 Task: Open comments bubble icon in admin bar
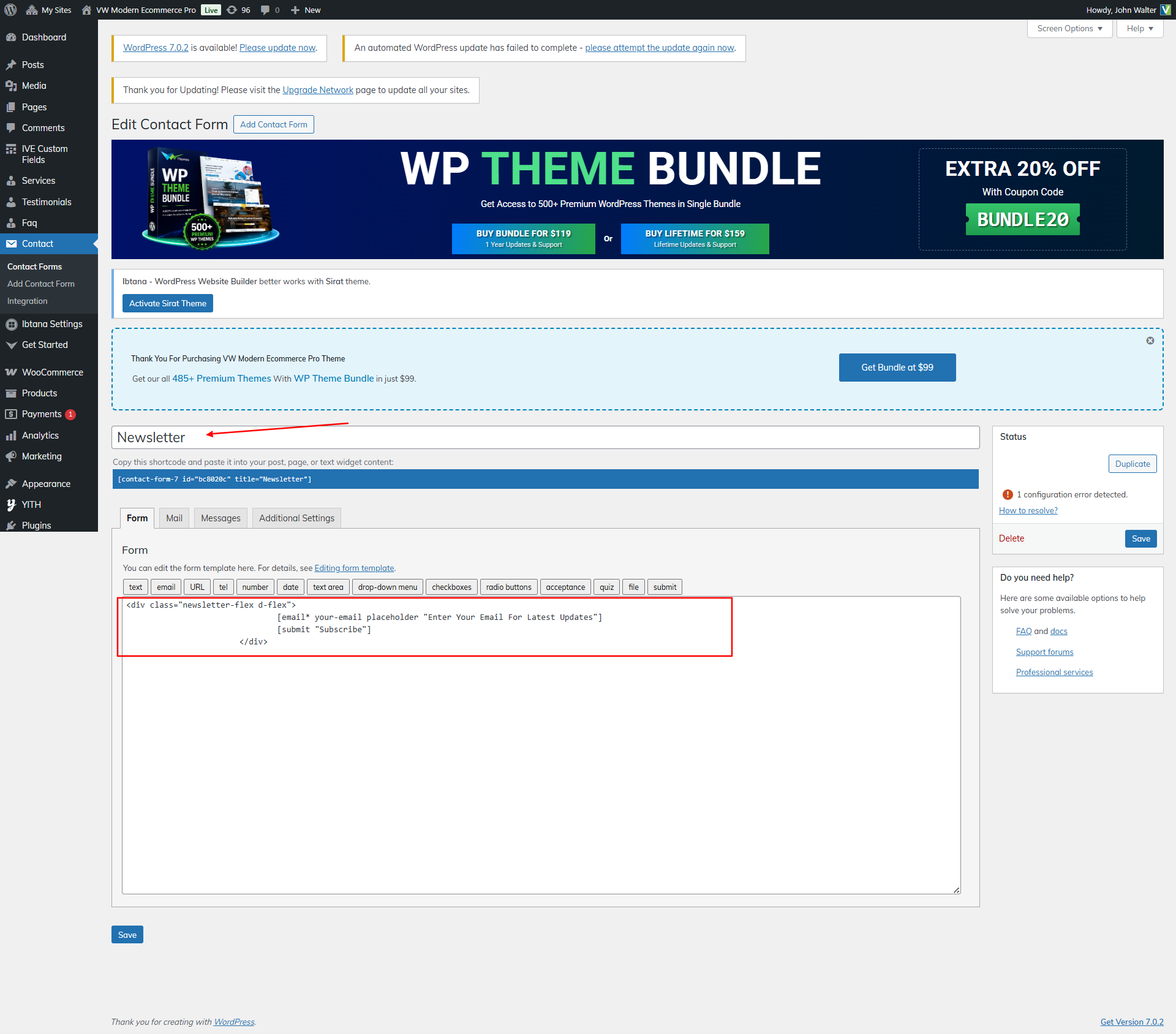(x=265, y=10)
